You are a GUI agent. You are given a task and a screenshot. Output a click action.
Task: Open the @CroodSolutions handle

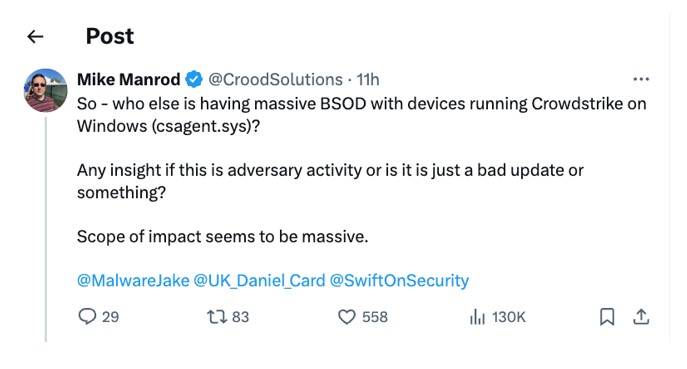pos(275,79)
